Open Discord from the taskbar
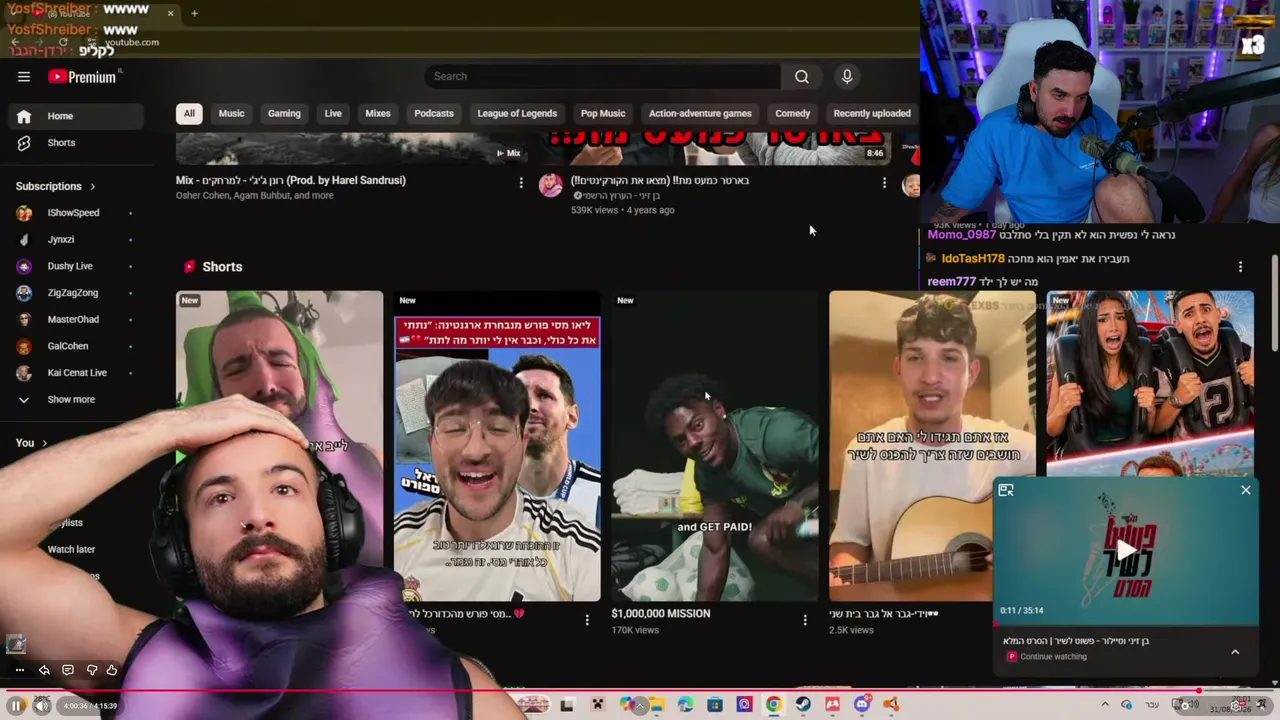Image resolution: width=1280 pixels, height=720 pixels. pos(862,705)
